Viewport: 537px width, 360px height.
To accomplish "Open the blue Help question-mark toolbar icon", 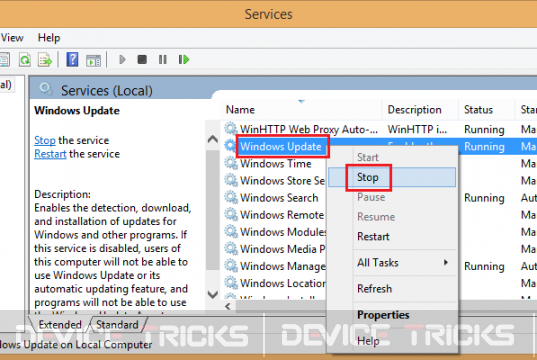I will click(x=72, y=60).
